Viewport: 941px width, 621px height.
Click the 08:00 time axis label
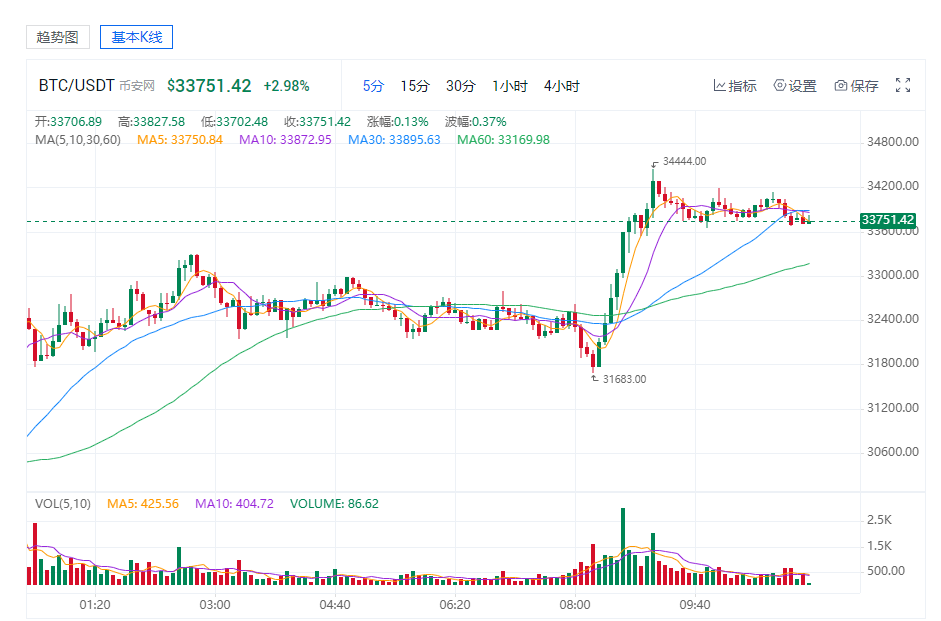575,604
